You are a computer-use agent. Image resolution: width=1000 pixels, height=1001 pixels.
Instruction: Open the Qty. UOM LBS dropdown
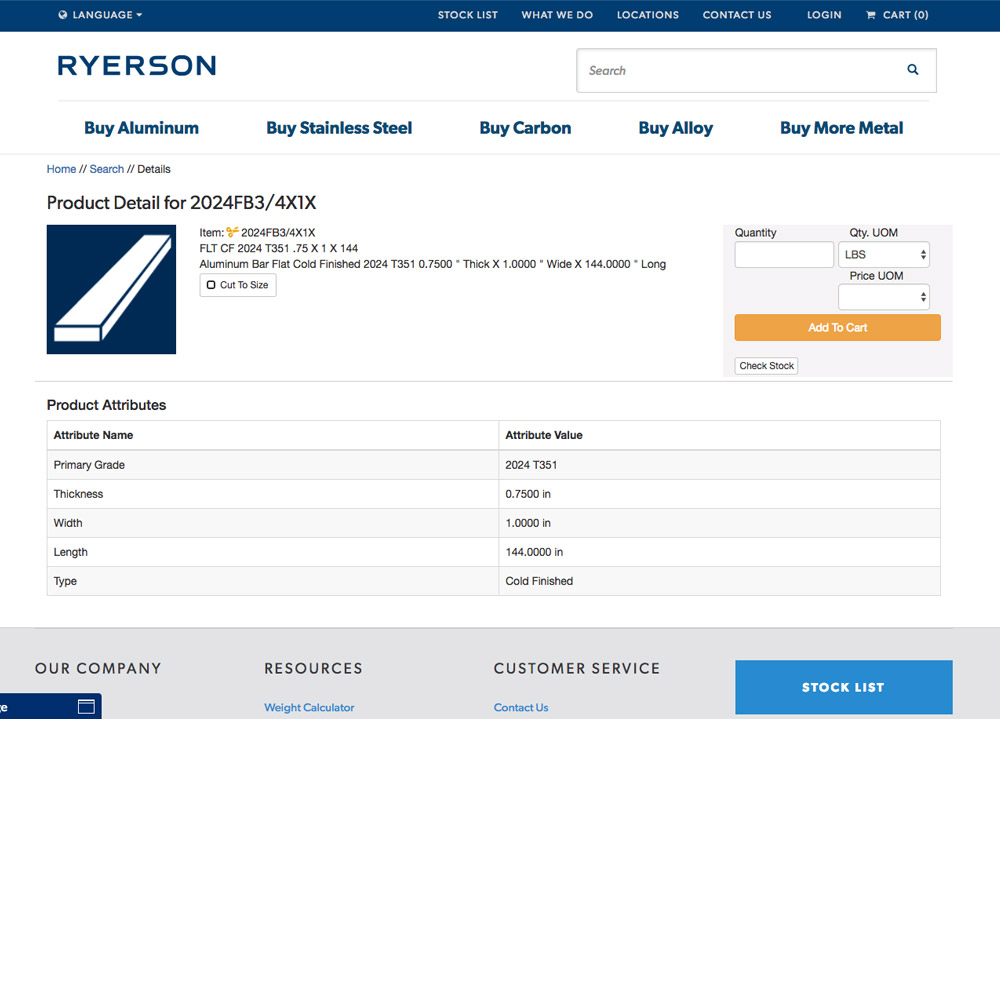pos(884,255)
